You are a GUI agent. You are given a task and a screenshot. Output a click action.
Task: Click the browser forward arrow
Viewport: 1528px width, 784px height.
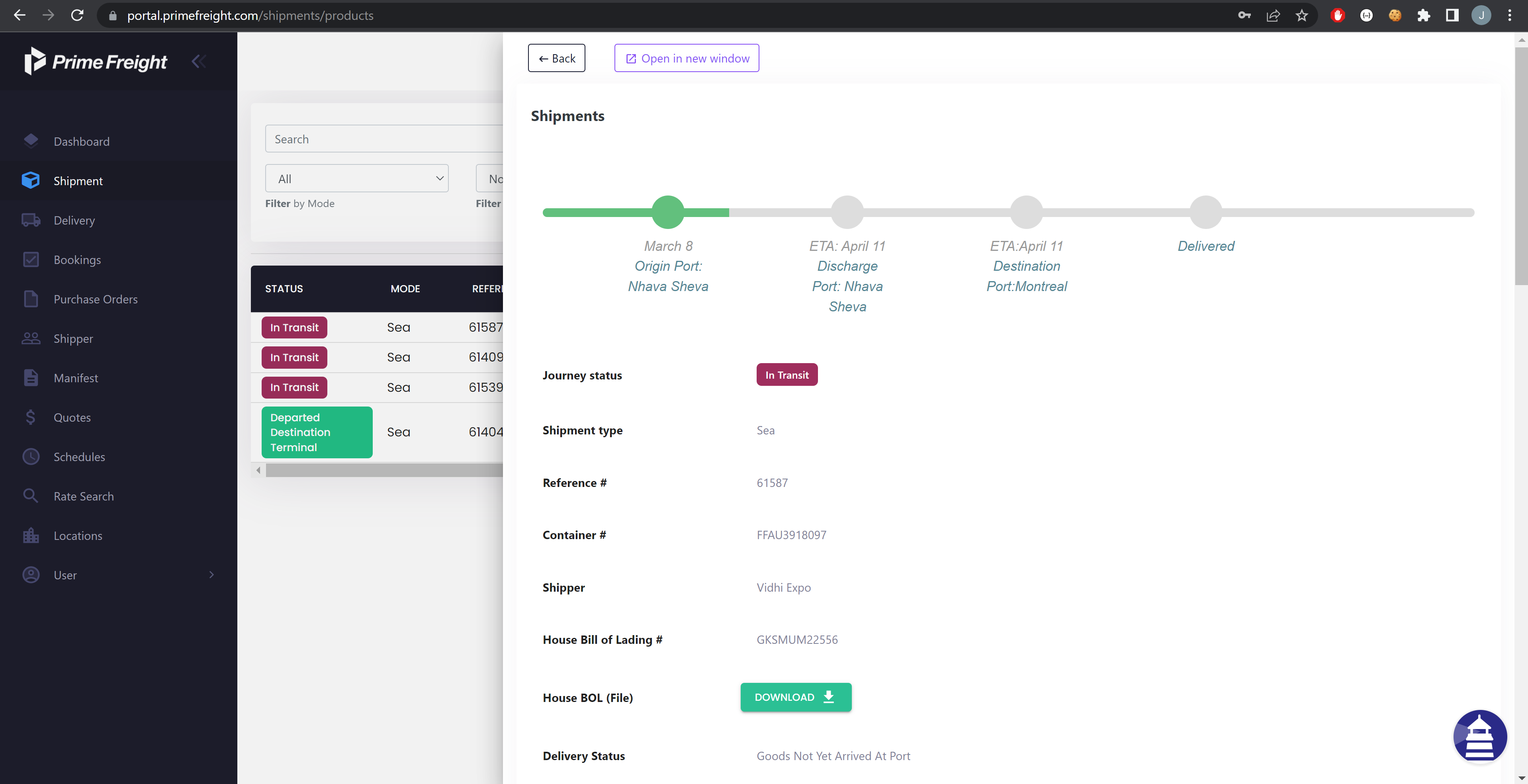point(49,16)
